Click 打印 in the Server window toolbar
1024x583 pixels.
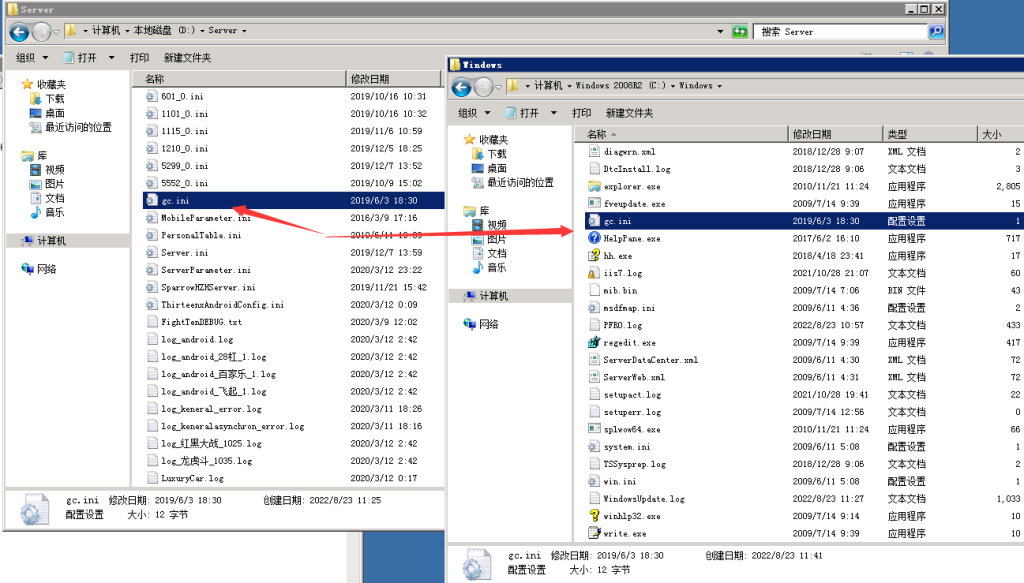(x=139, y=58)
